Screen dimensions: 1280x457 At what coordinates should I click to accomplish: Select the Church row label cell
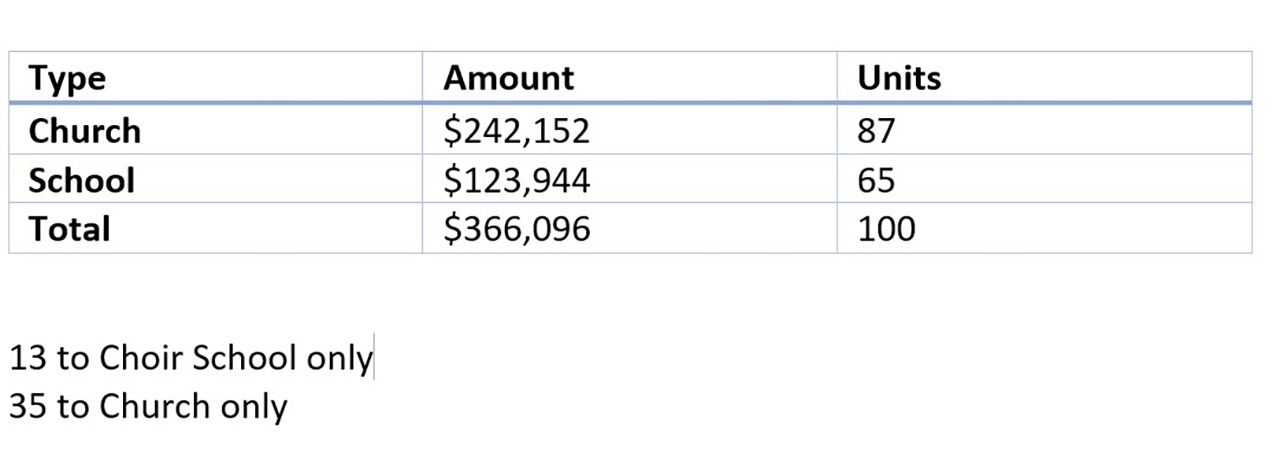[x=85, y=131]
